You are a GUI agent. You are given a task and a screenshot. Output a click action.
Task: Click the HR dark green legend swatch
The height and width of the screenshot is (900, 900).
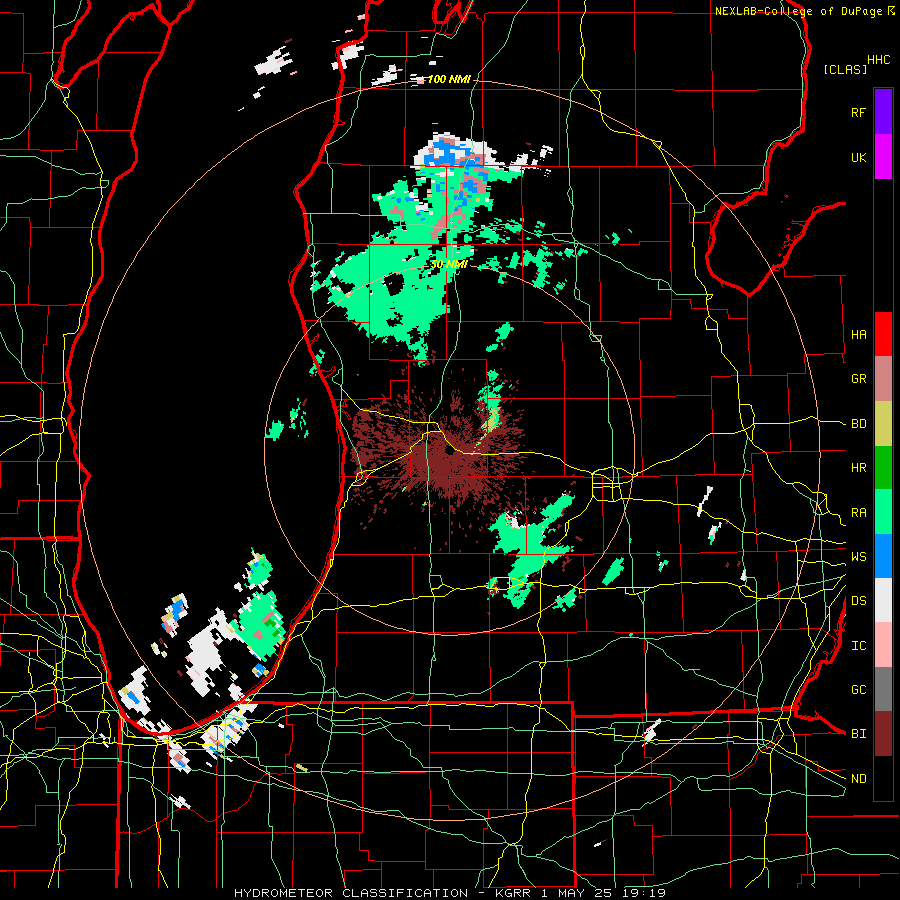[x=883, y=468]
